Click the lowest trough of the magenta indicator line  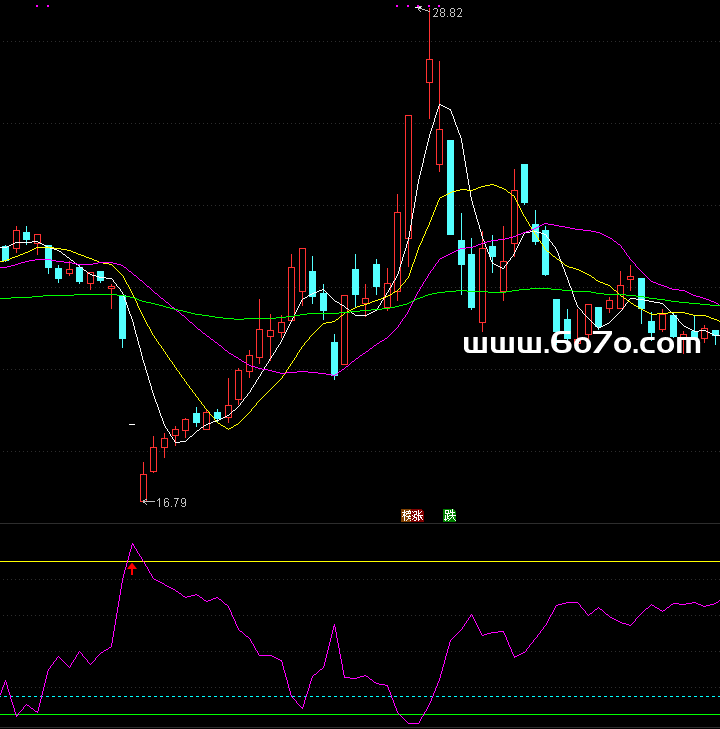(x=412, y=722)
